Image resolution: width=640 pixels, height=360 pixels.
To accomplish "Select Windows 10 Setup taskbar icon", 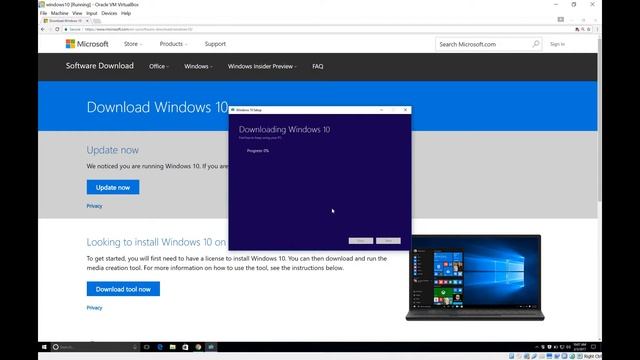I will [x=211, y=347].
